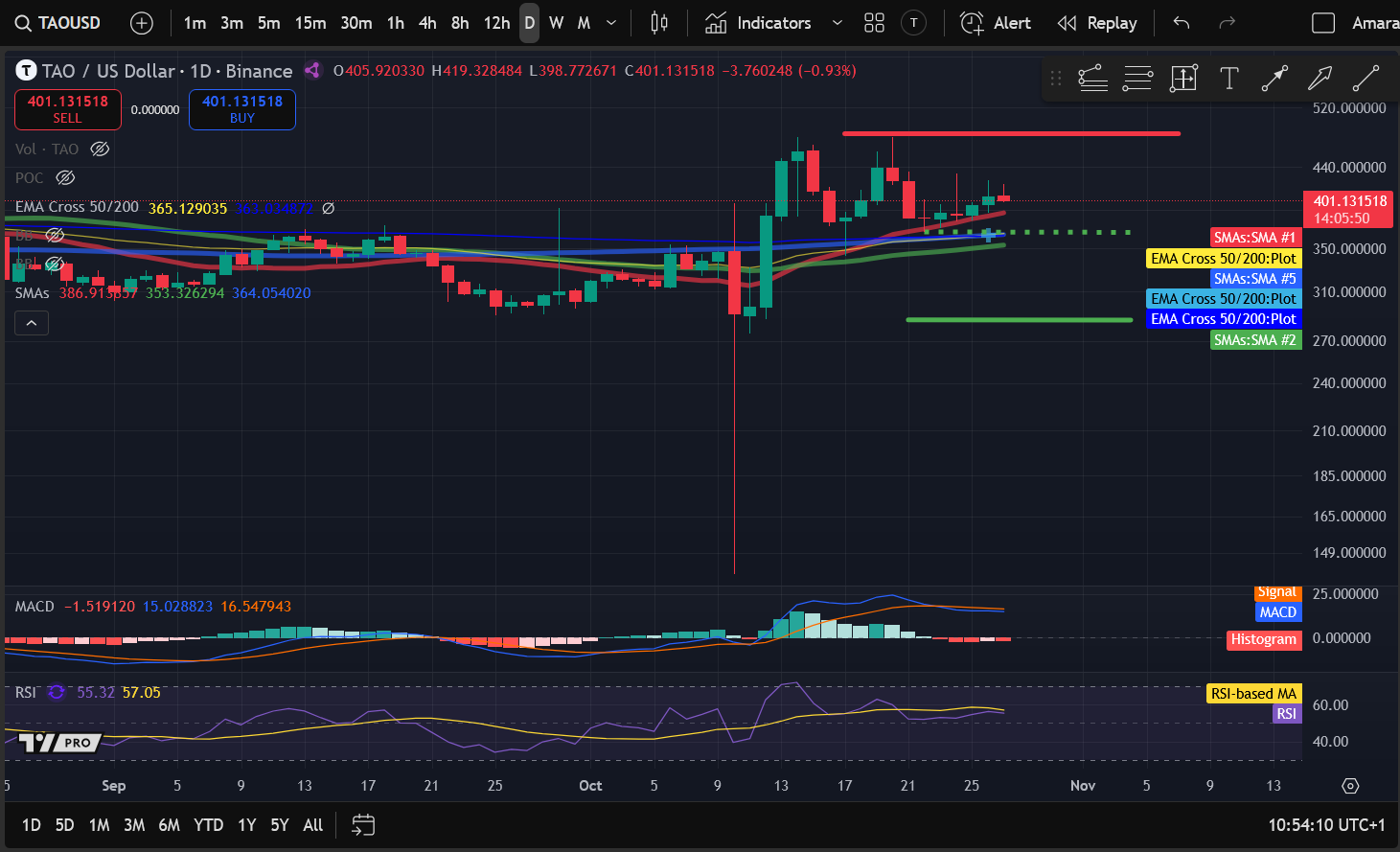Click the undo arrow

[x=1182, y=23]
